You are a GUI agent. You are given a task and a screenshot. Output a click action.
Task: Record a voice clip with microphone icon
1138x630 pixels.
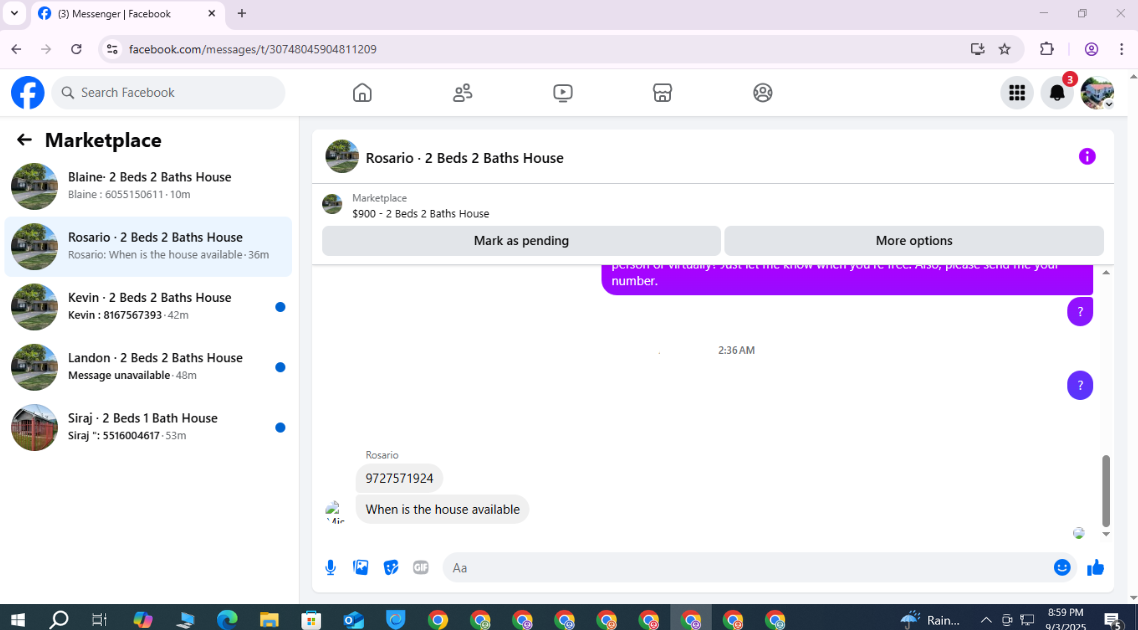click(330, 568)
